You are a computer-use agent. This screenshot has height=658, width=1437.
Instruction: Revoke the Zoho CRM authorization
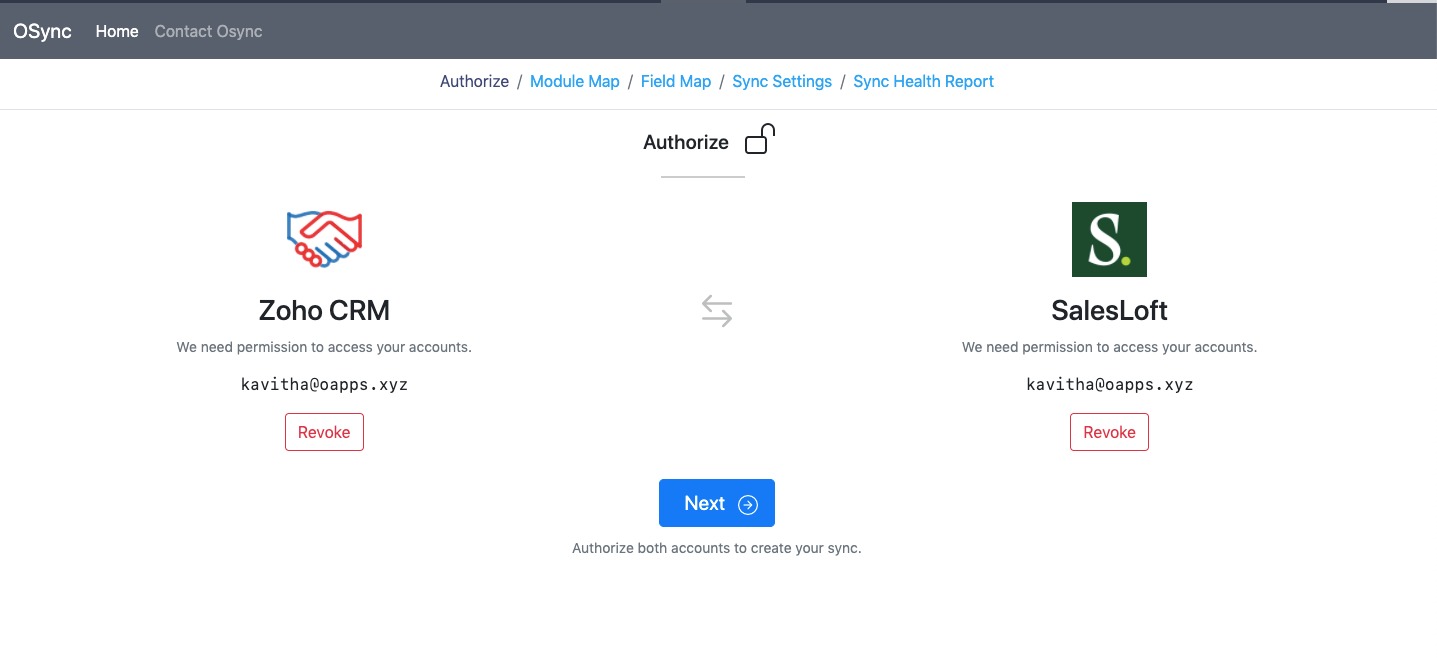[324, 432]
